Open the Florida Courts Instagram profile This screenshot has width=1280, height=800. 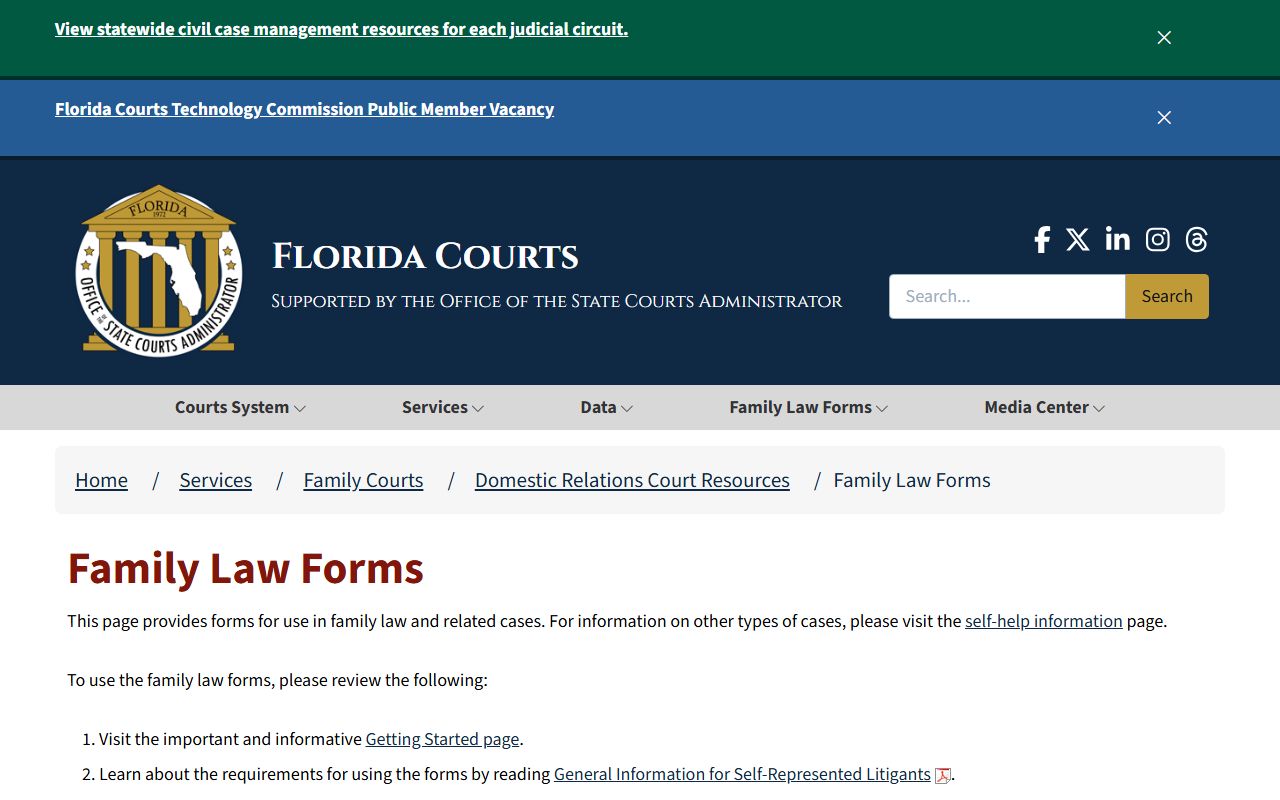click(x=1158, y=240)
